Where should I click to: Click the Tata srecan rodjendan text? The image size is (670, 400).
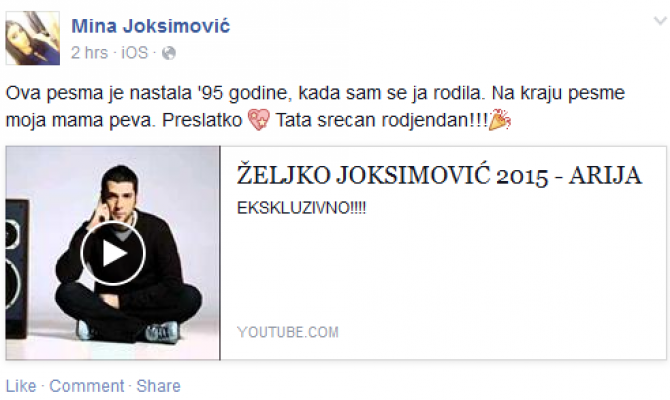click(x=381, y=120)
